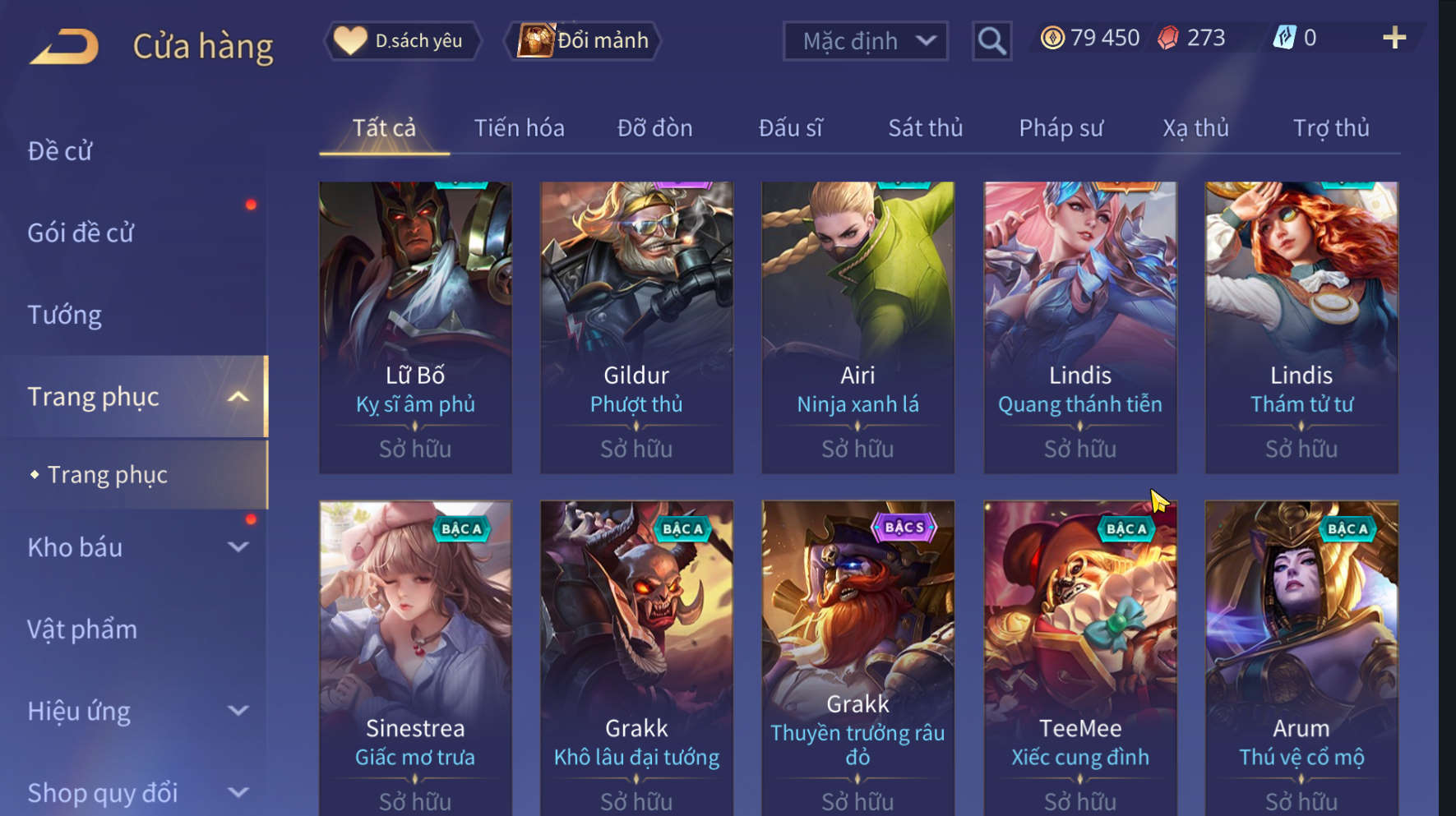Open TeeMee Xiếc cung đình skin card
Screen dimensions: 1456x816
1079,658
